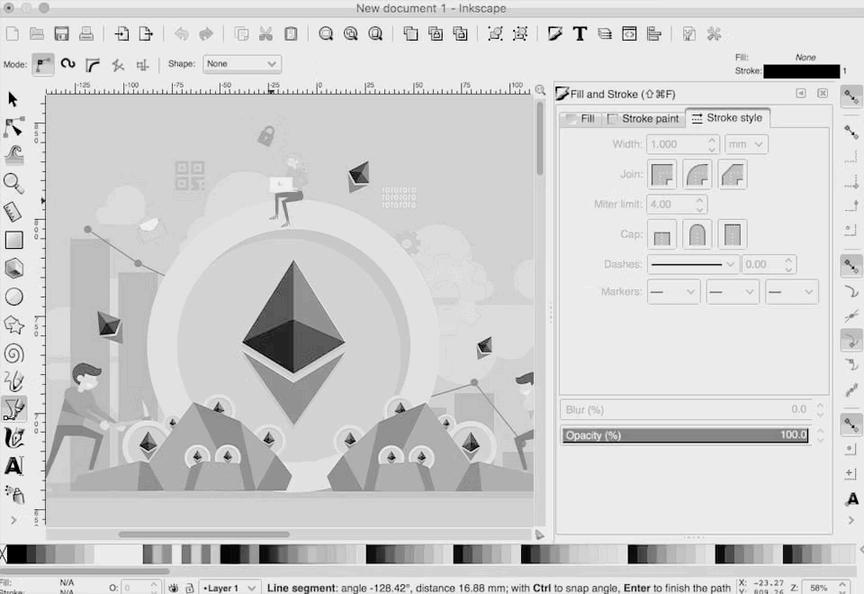The width and height of the screenshot is (864, 594).
Task: Select the Spiral tool
Action: point(14,353)
